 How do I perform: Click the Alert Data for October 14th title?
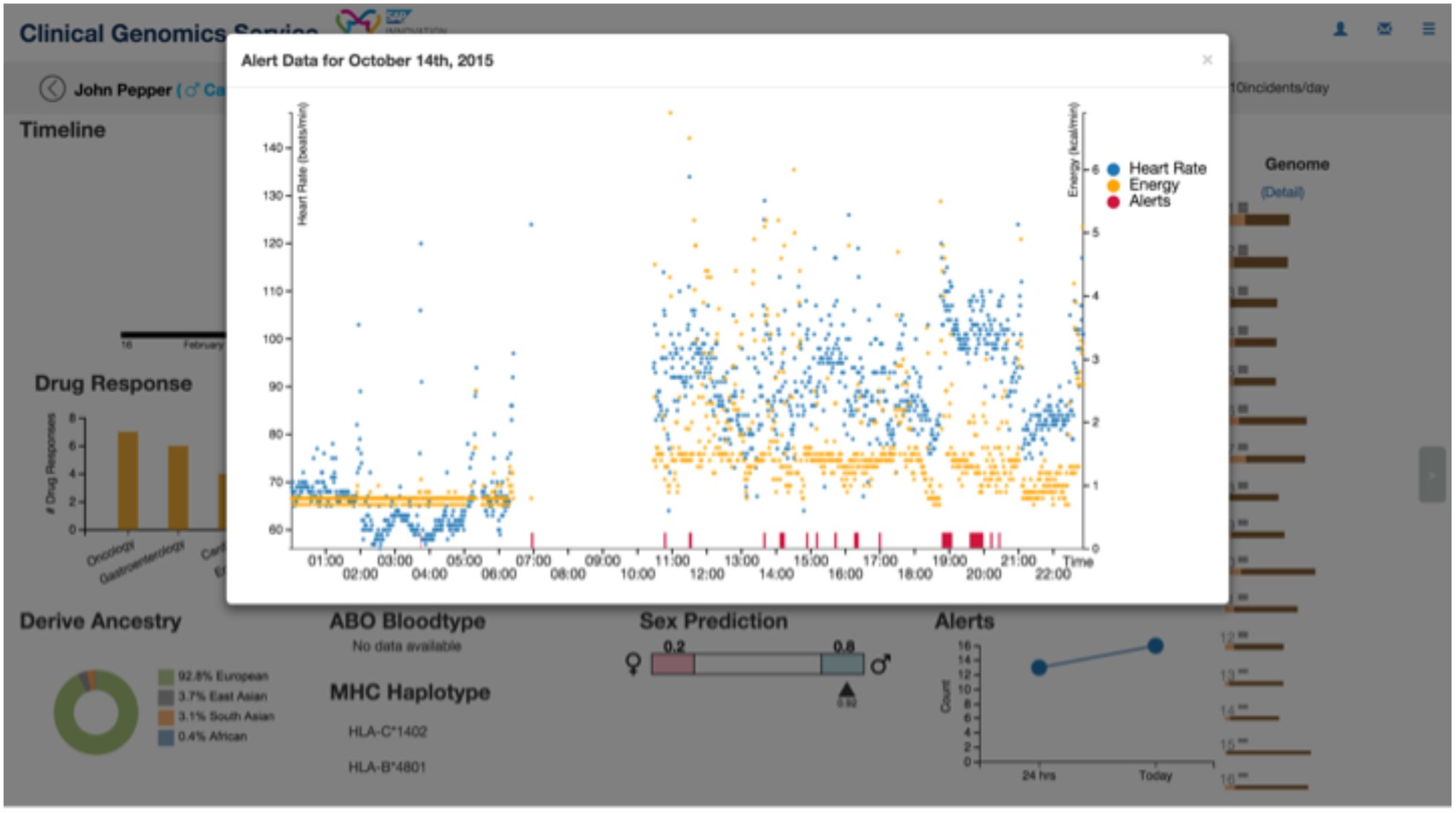368,60
